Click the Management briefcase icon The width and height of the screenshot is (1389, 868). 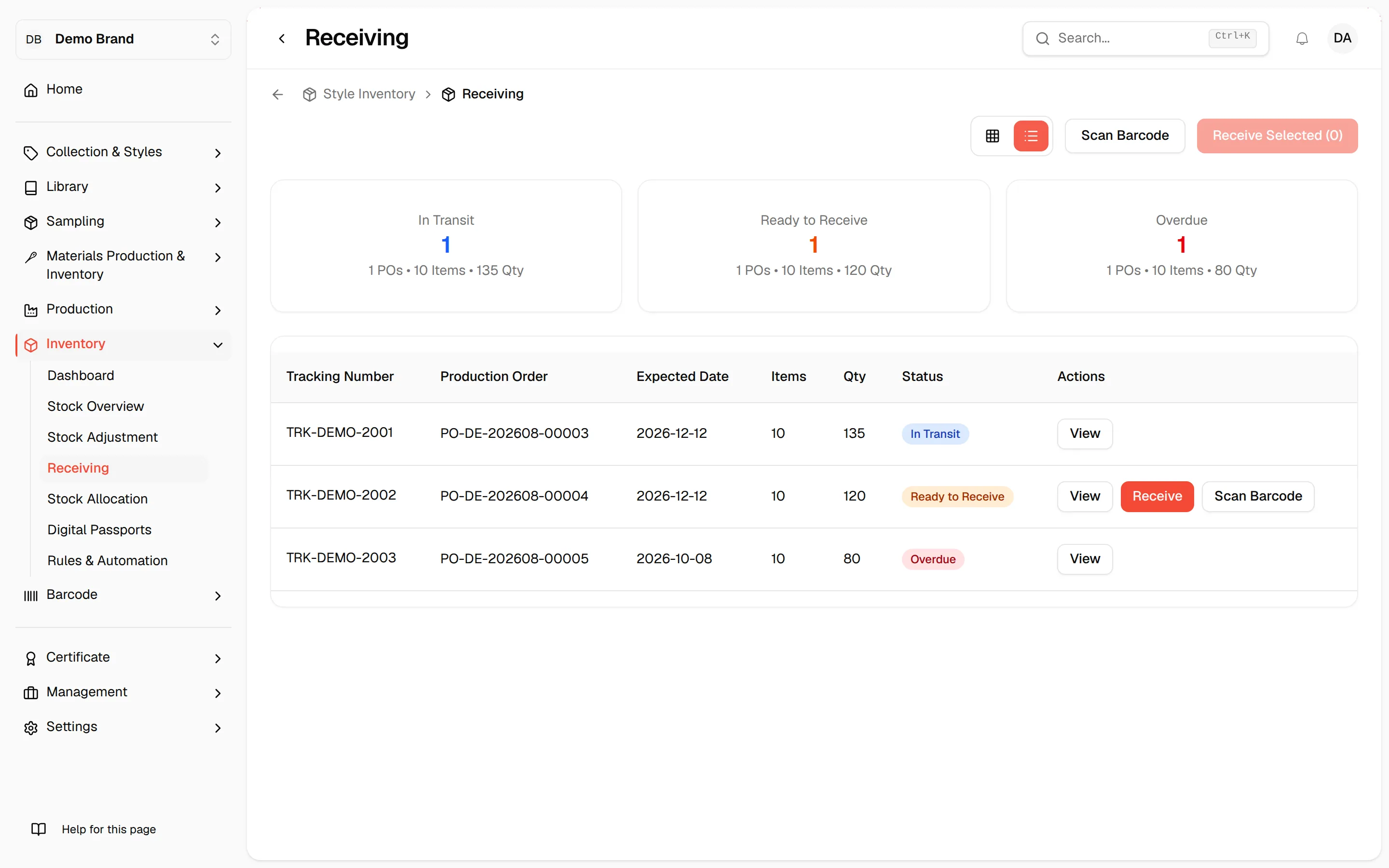[x=31, y=693]
